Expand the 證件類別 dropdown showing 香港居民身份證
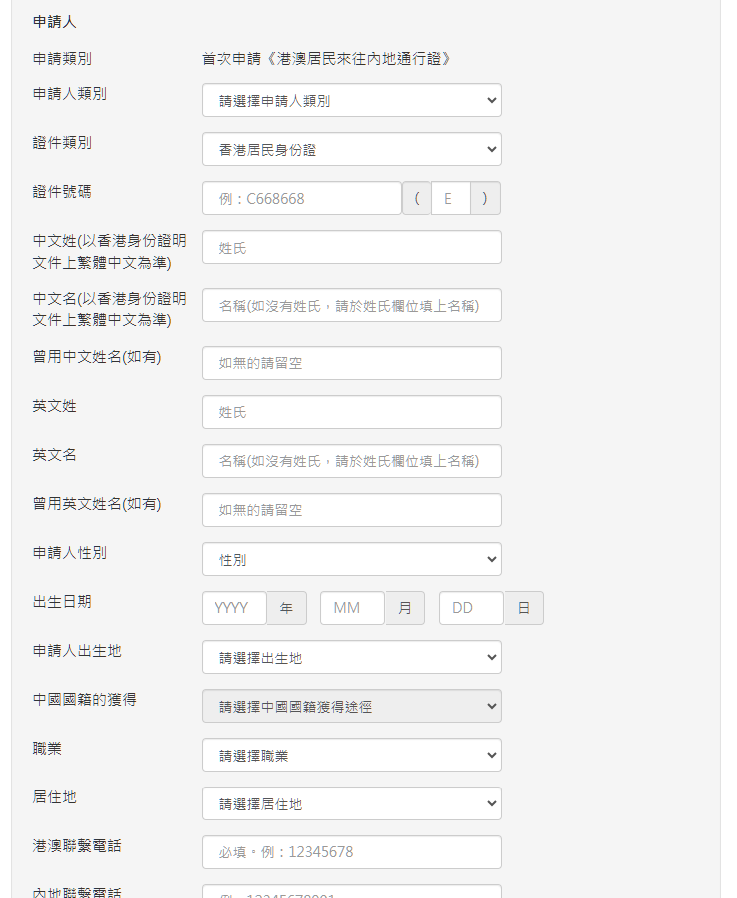The width and height of the screenshot is (737, 898). (x=351, y=149)
